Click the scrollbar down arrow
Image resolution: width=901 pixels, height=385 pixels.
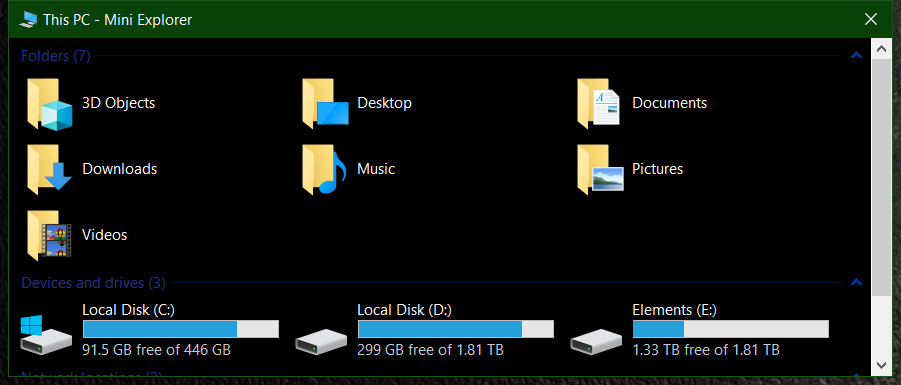coord(881,365)
